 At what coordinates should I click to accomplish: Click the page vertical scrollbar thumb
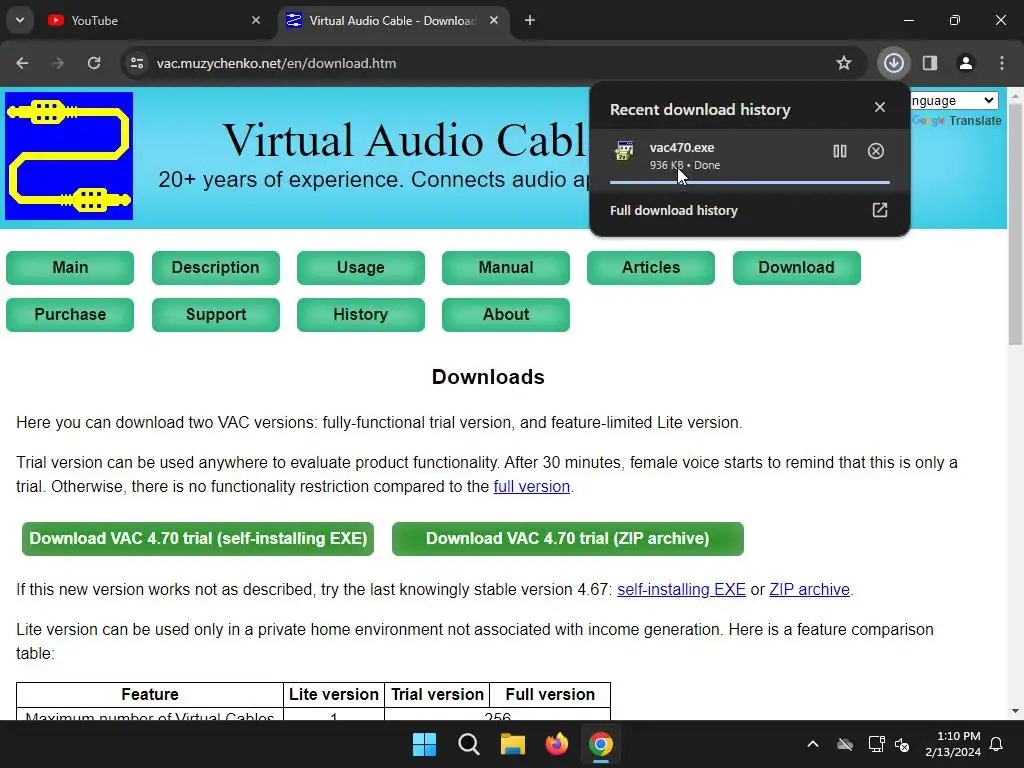[x=1015, y=224]
